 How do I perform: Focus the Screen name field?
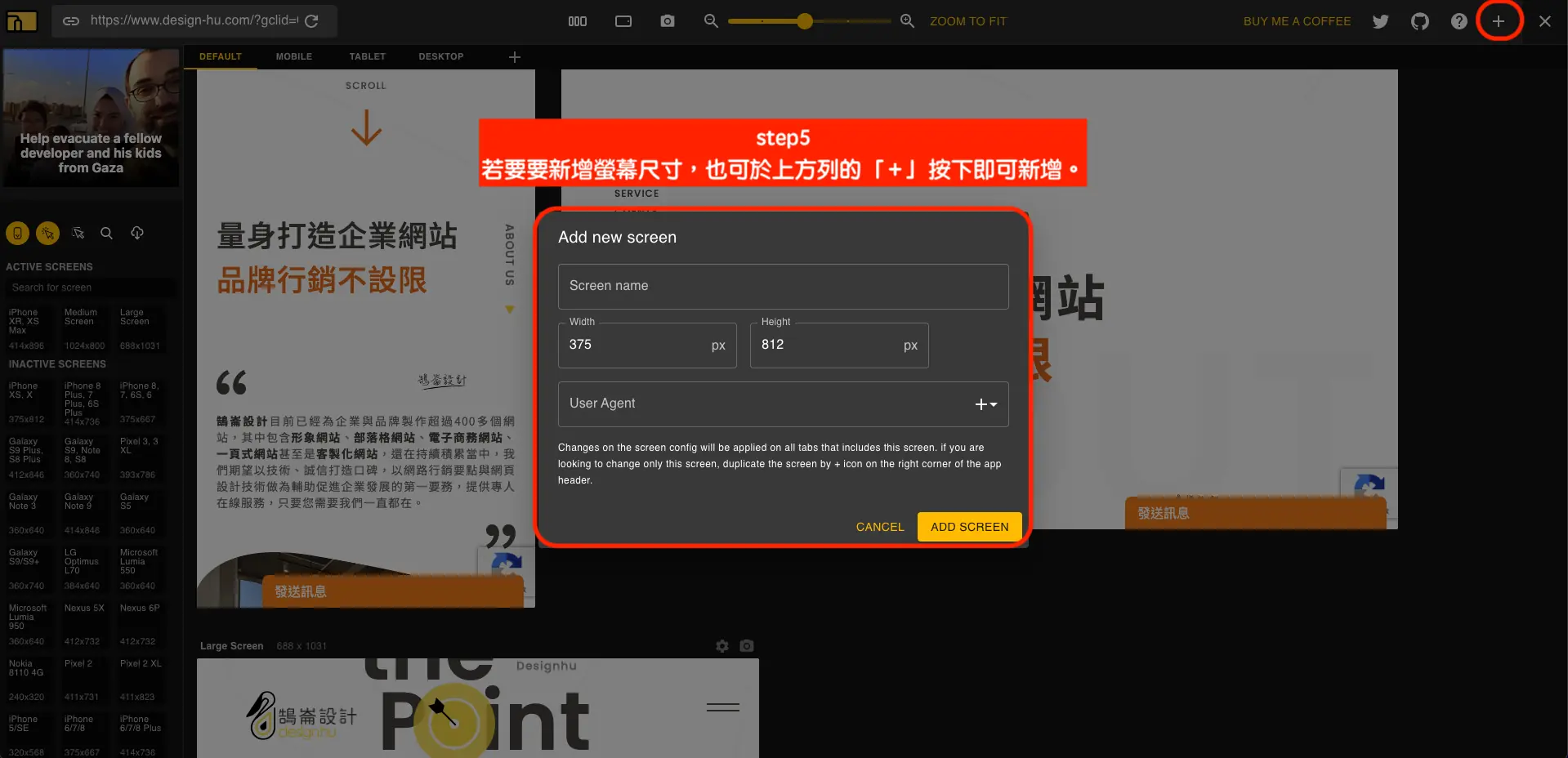(784, 287)
